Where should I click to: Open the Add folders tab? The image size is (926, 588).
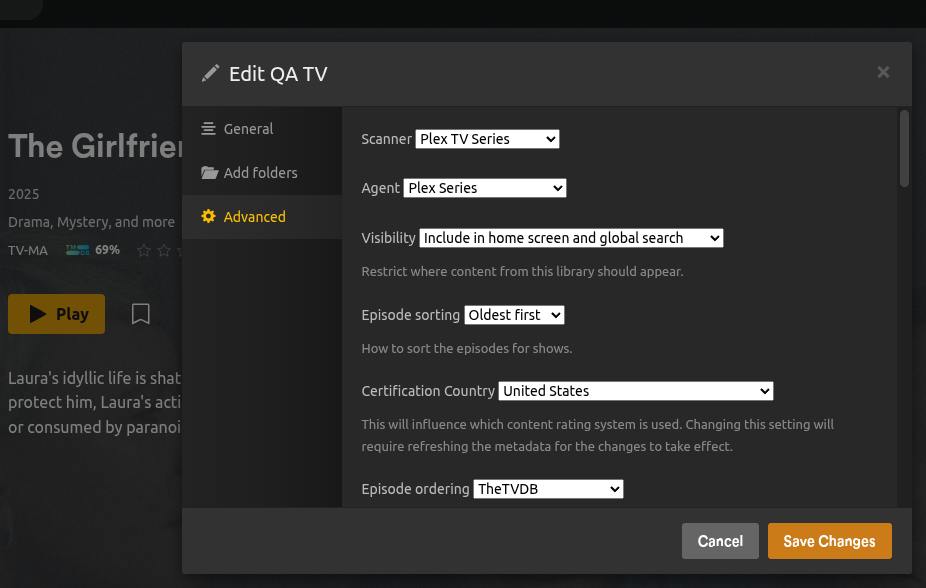tap(260, 173)
